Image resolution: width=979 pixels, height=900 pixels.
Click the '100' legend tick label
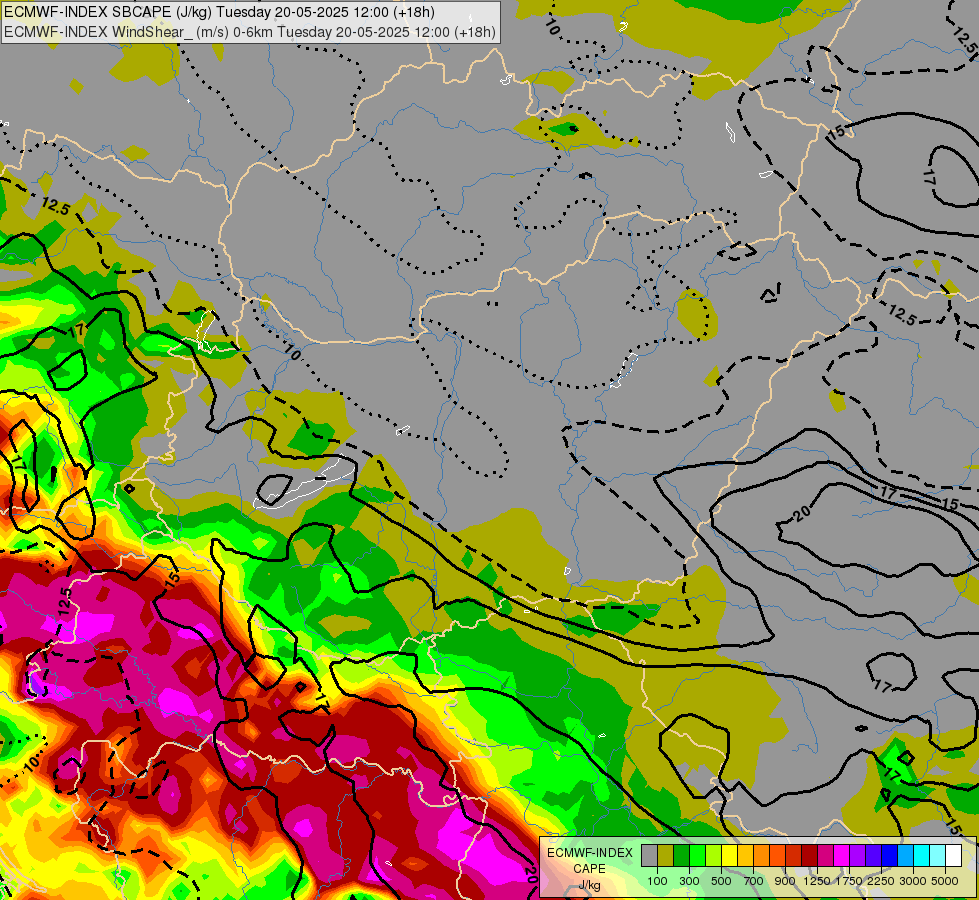pyautogui.click(x=657, y=881)
